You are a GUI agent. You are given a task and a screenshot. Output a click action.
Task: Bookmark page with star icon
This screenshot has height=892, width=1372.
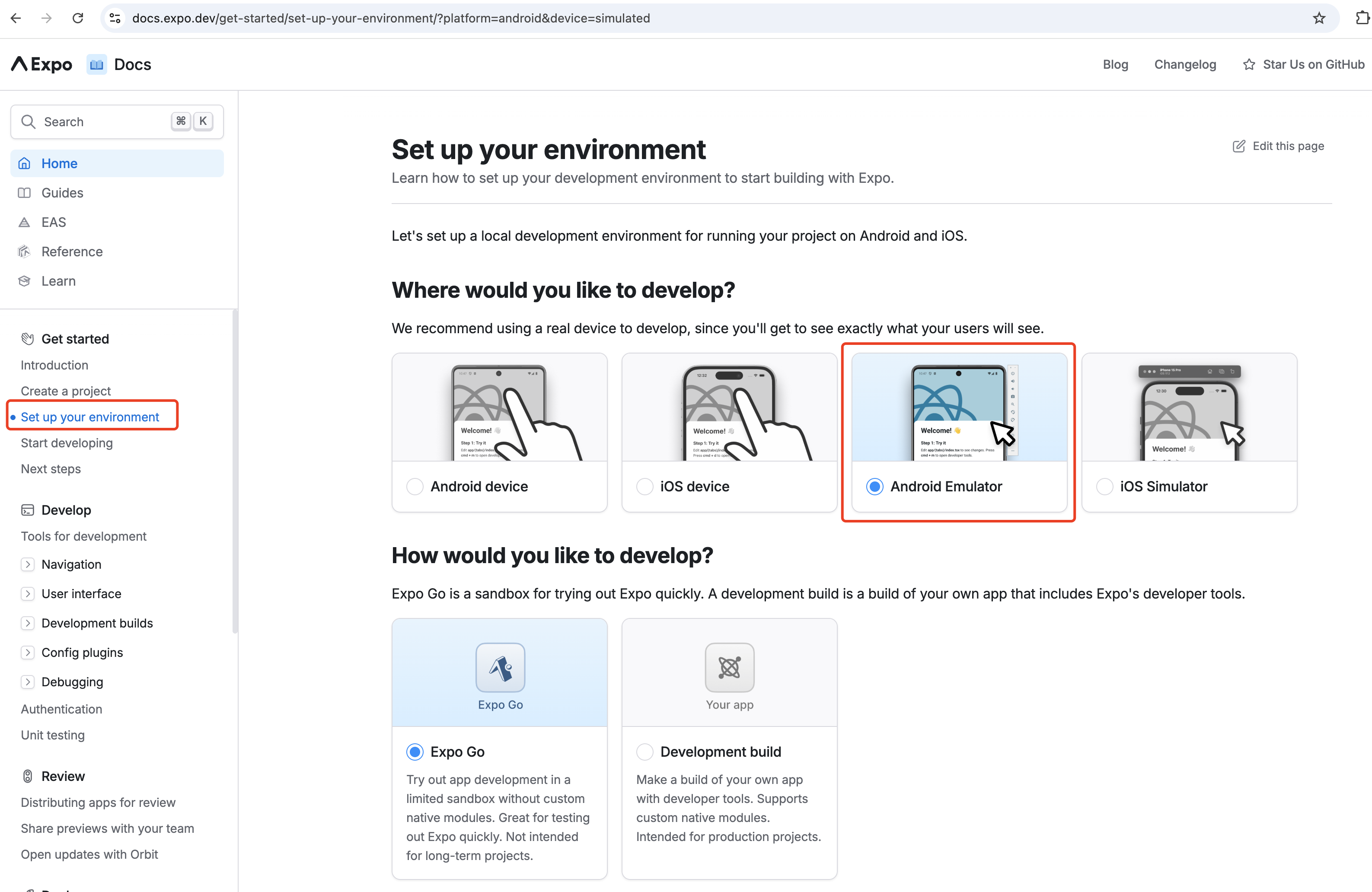point(1319,19)
